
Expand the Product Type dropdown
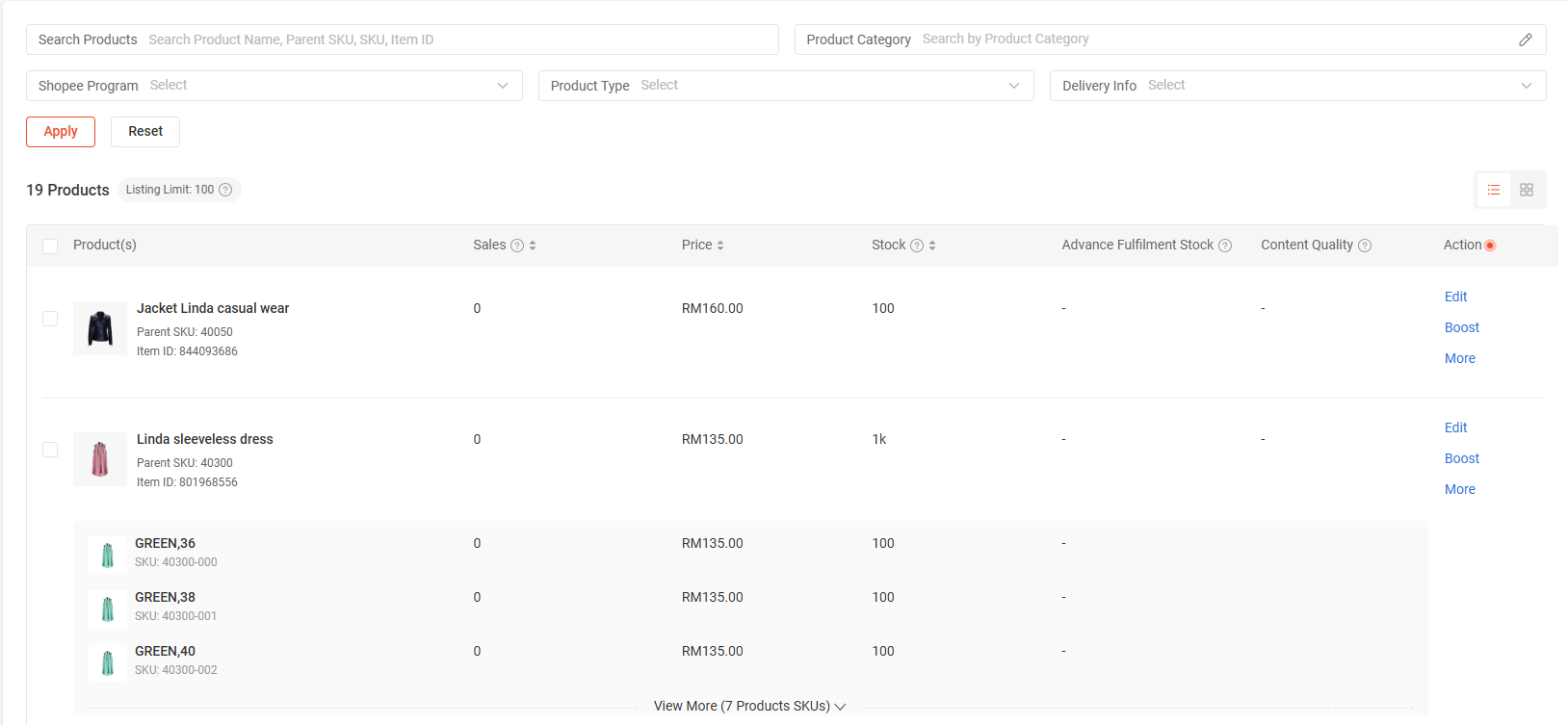(x=786, y=86)
